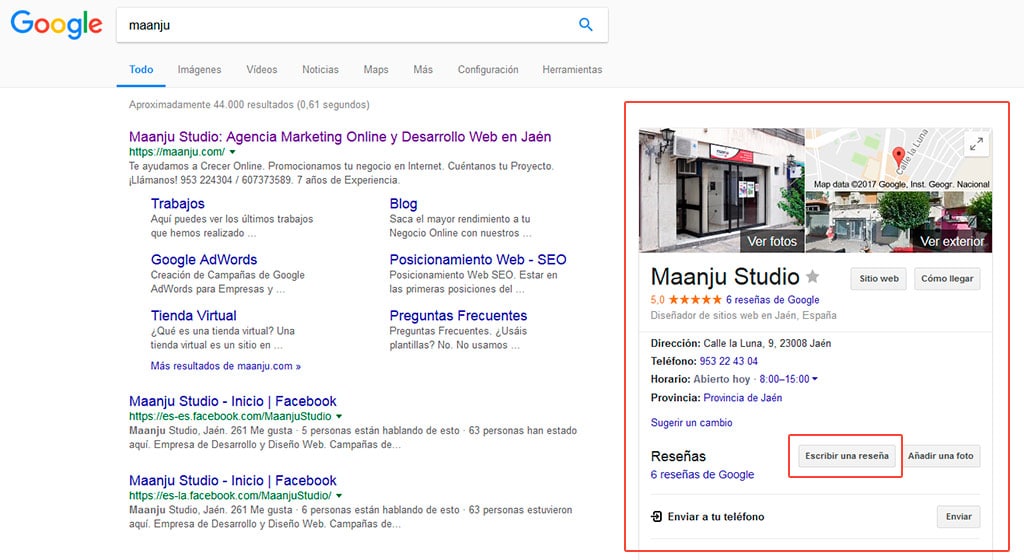
Task: Switch to the Imágenes tab
Action: [199, 69]
